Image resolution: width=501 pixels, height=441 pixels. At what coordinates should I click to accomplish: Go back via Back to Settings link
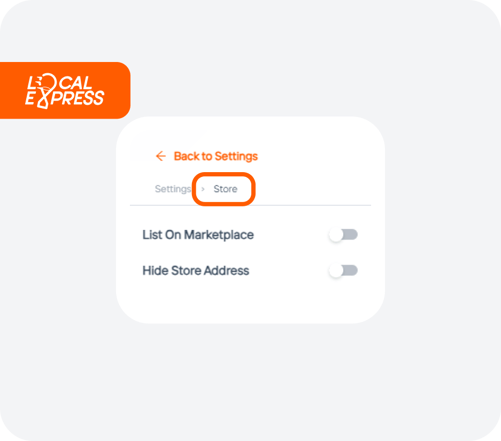pyautogui.click(x=207, y=156)
